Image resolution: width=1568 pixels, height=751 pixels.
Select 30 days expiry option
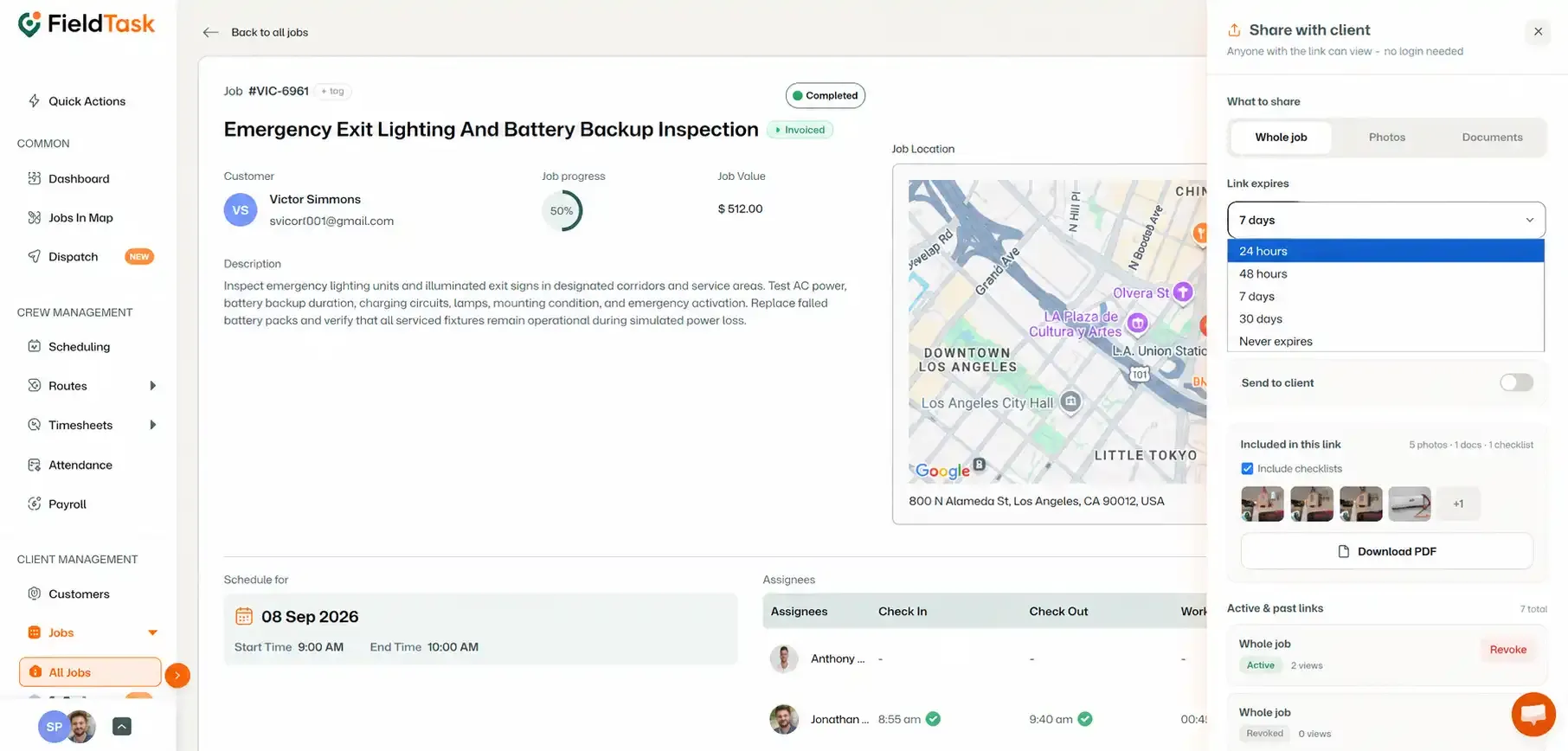(1385, 318)
